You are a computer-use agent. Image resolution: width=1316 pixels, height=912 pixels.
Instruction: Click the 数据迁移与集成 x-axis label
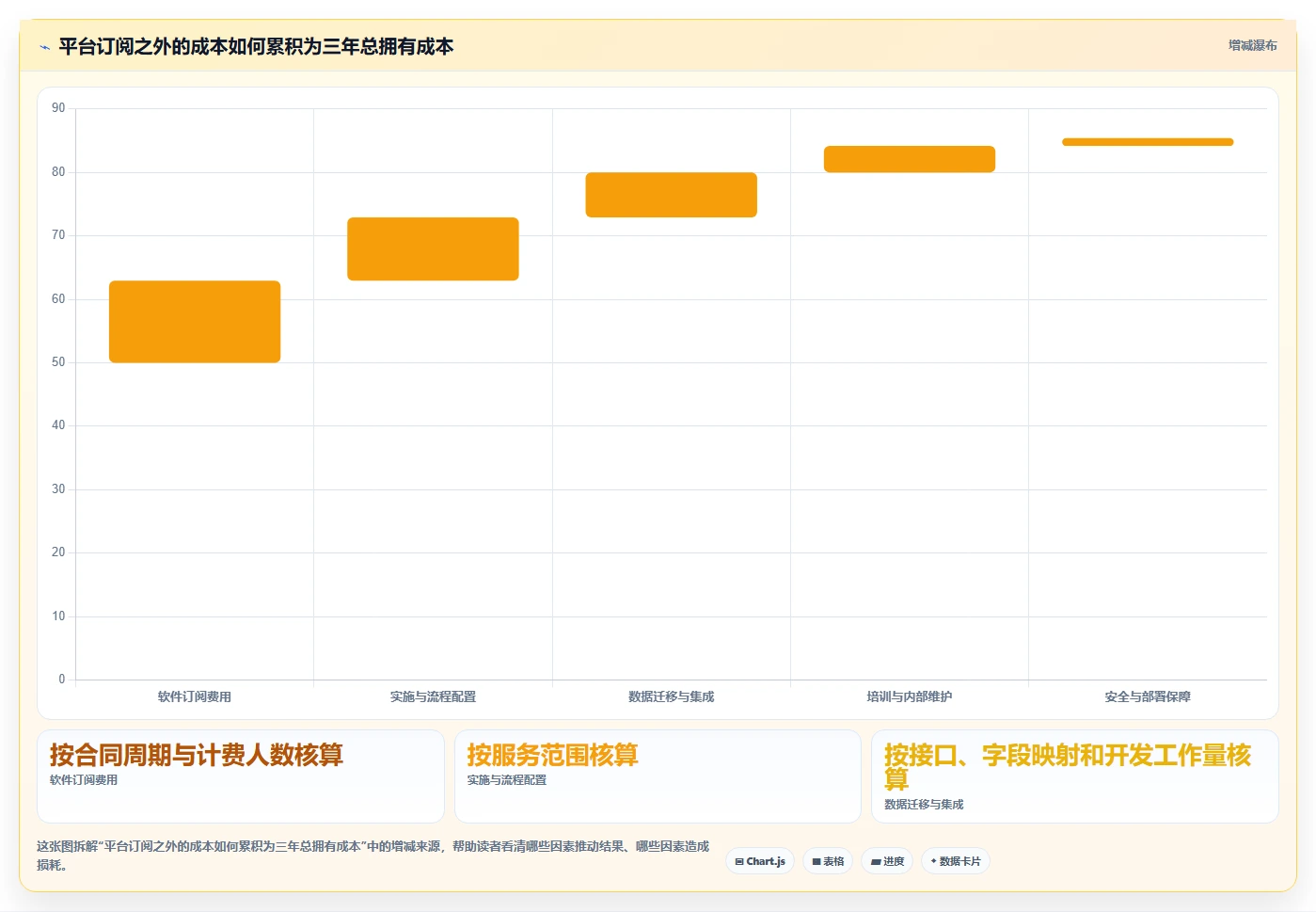671,696
